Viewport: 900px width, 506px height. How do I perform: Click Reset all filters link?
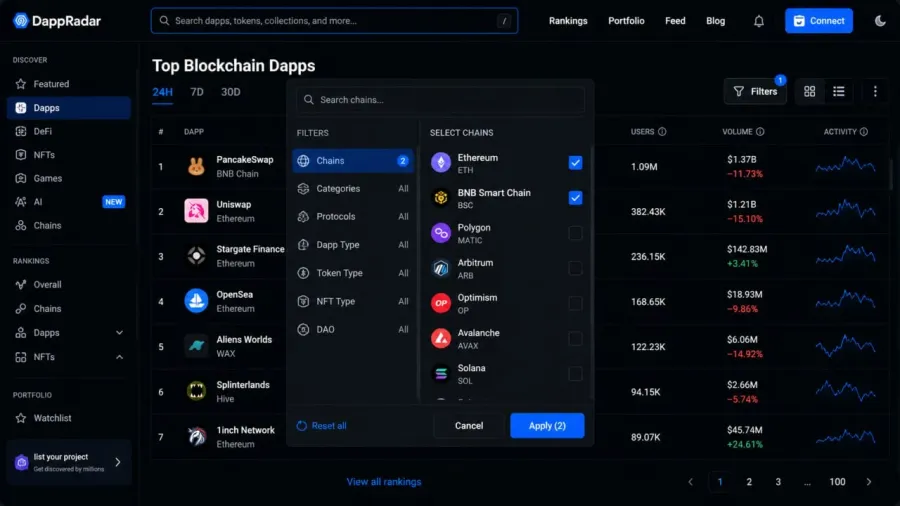(x=321, y=426)
